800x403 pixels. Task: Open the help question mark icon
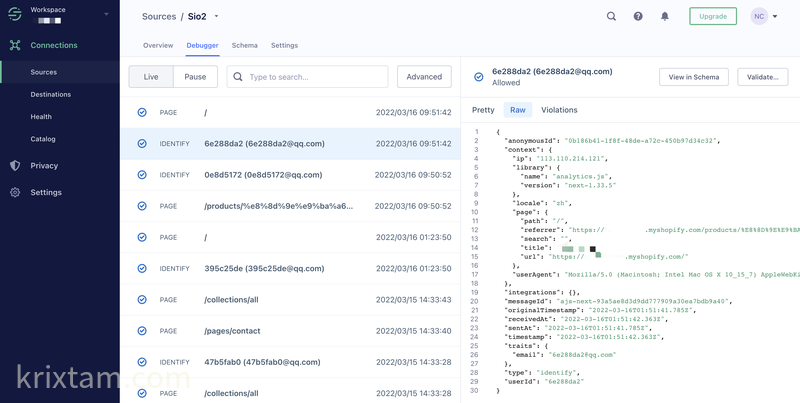click(638, 16)
